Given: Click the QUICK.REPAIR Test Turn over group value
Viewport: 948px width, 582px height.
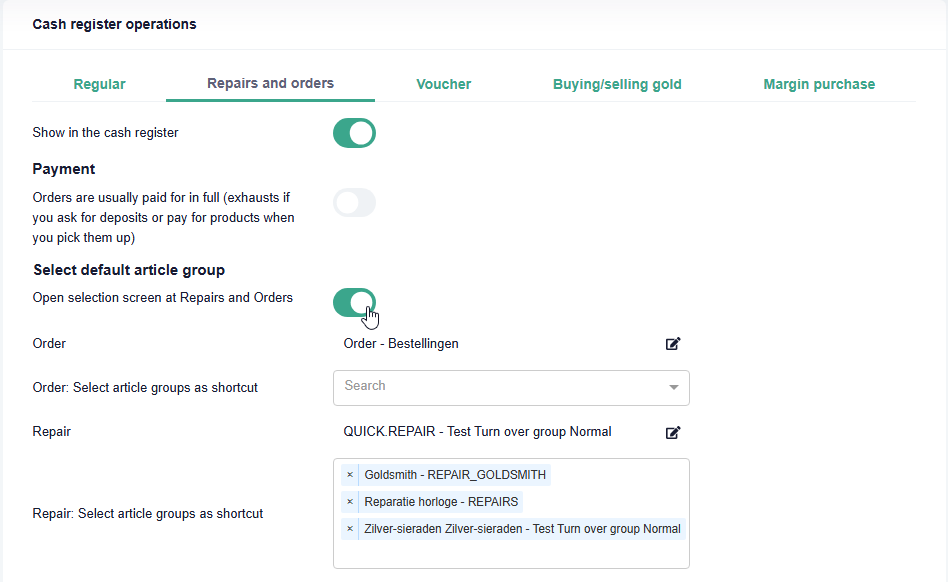Looking at the screenshot, I should (477, 432).
